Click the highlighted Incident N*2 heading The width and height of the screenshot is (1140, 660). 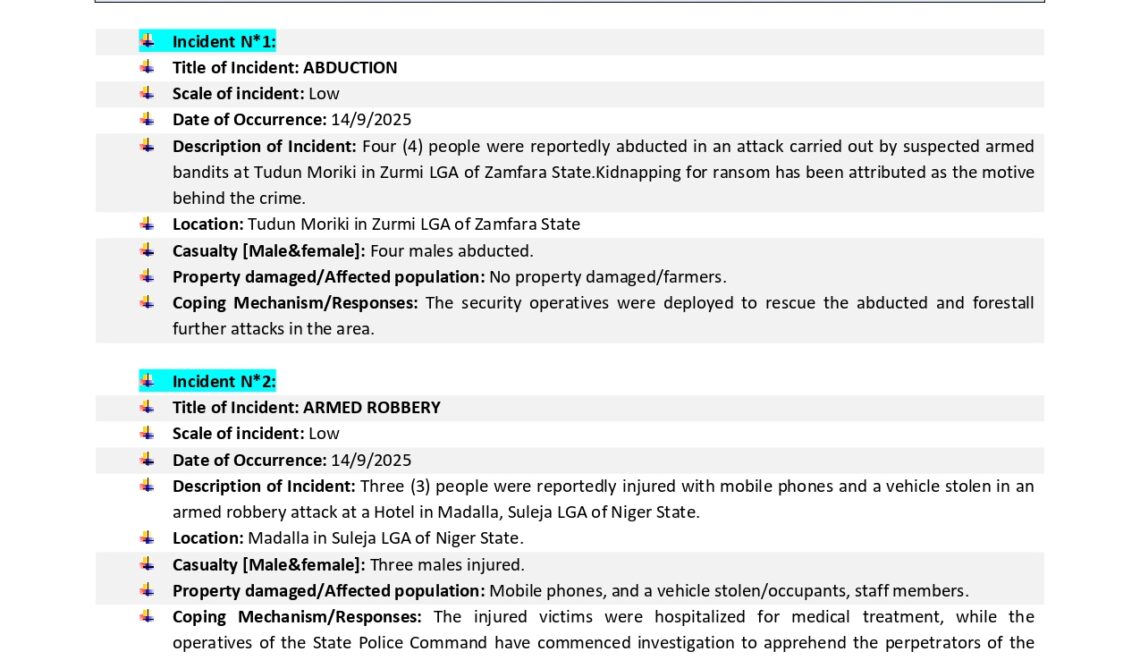tap(223, 382)
